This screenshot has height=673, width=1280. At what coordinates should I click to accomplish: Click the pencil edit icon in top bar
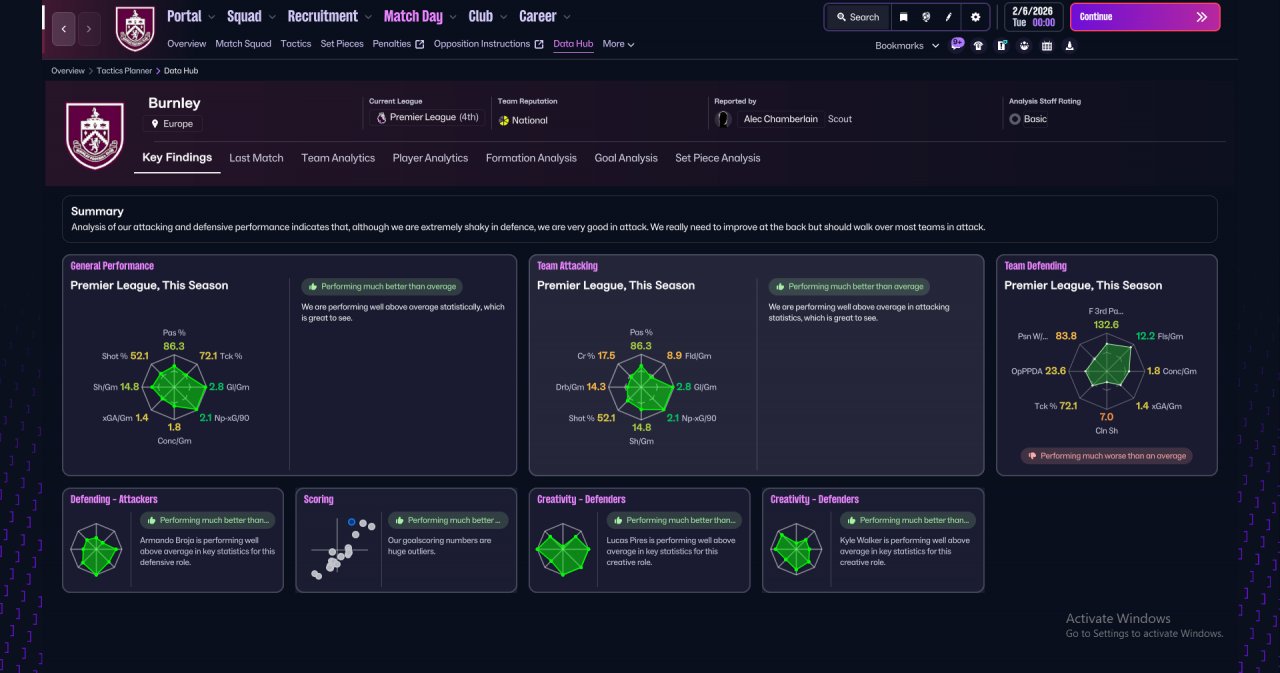pyautogui.click(x=949, y=17)
